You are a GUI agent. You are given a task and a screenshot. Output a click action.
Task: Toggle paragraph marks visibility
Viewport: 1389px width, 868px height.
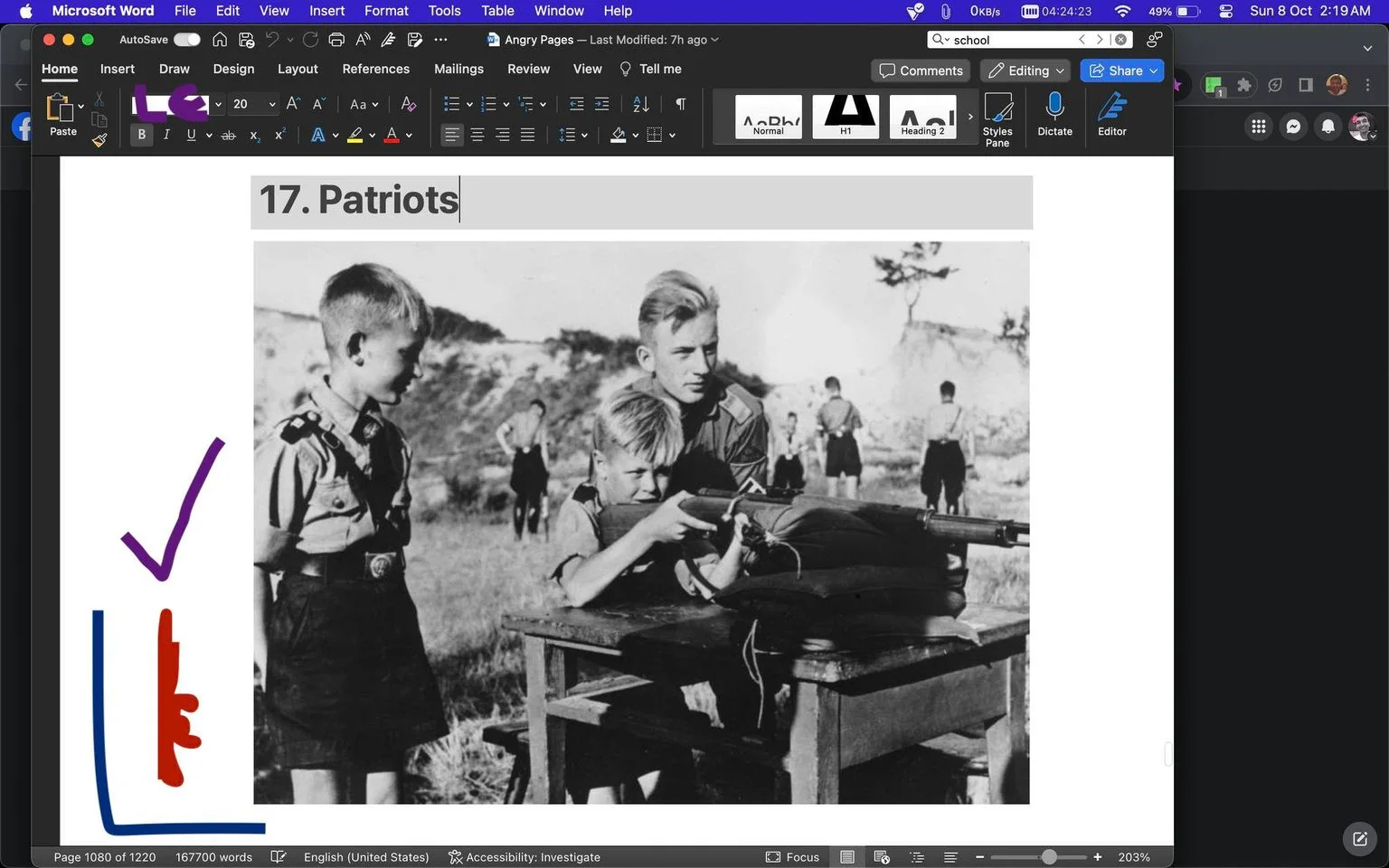681,104
